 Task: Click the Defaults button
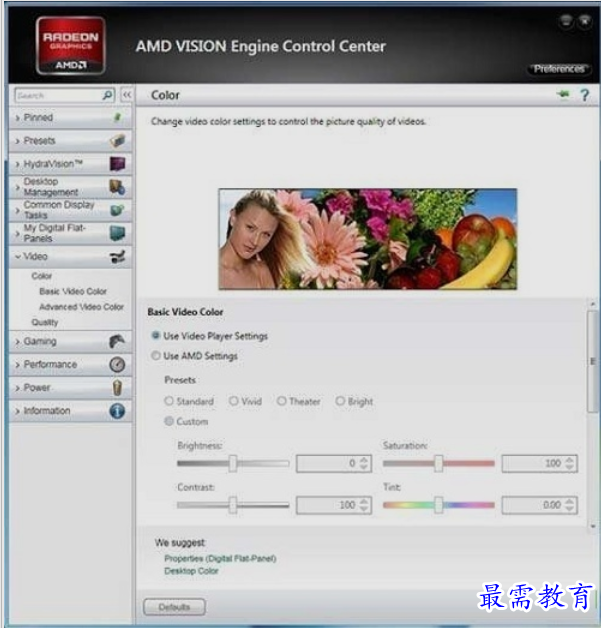point(174,607)
